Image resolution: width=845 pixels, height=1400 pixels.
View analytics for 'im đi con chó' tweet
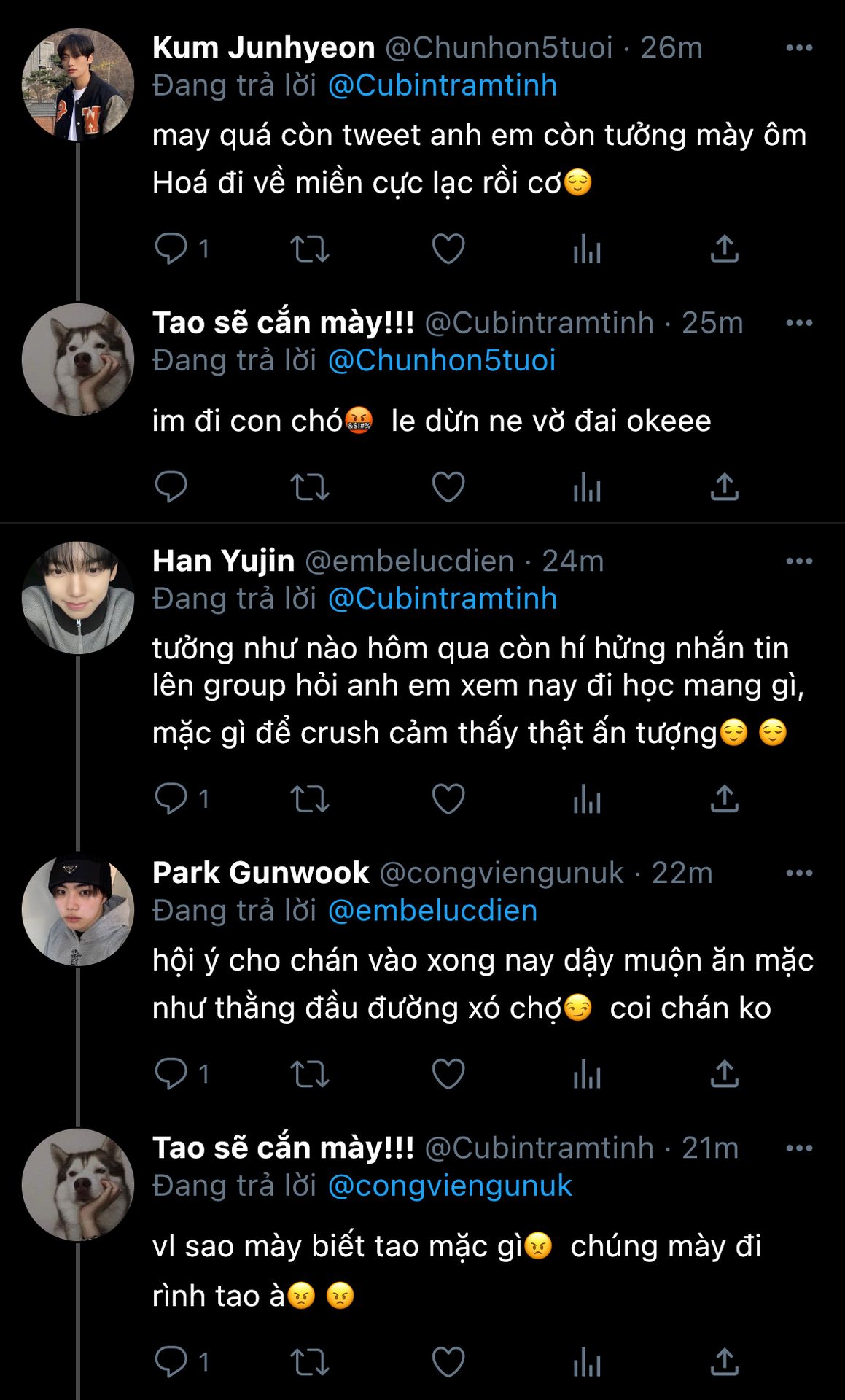[x=587, y=487]
